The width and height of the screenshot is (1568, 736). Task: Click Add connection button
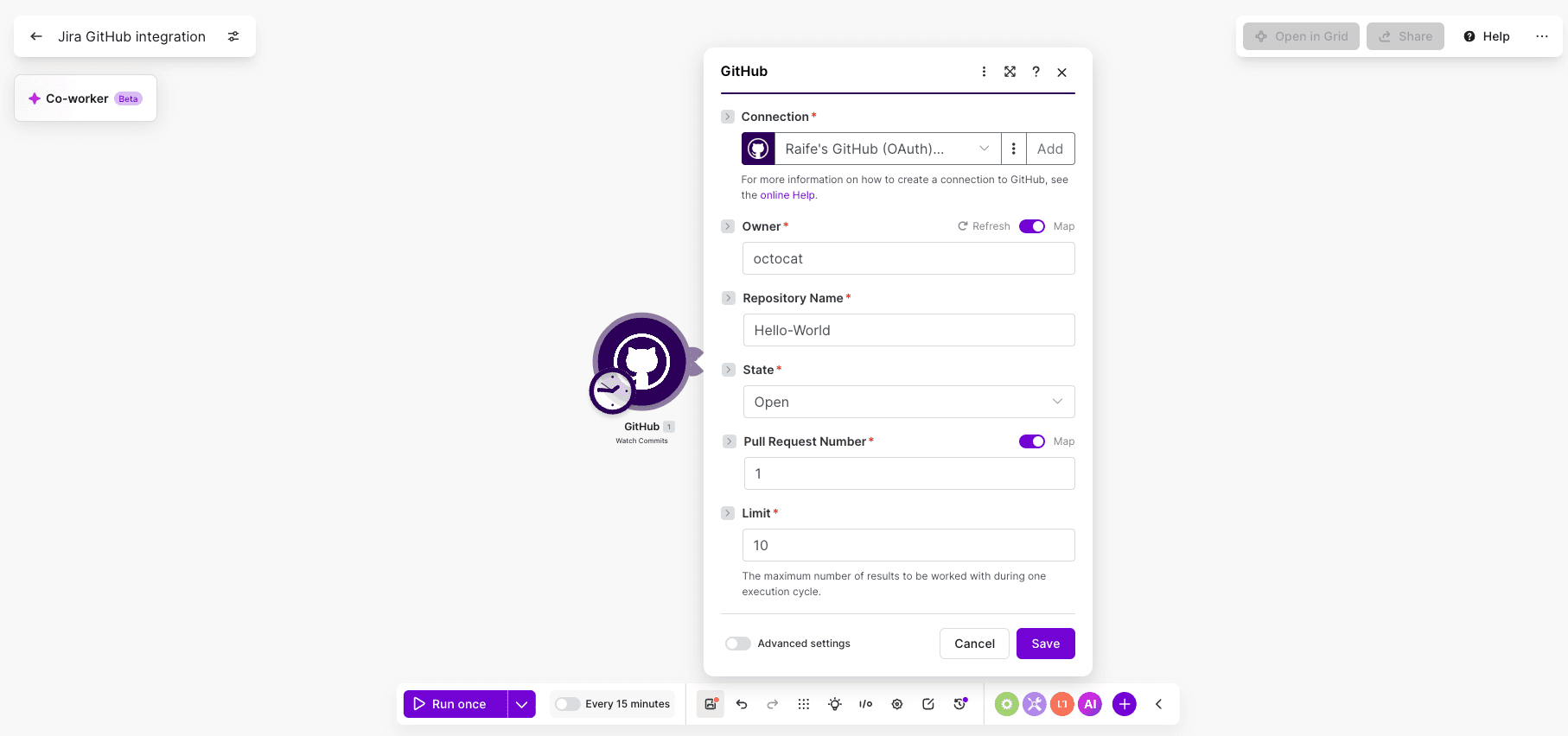[1050, 149]
